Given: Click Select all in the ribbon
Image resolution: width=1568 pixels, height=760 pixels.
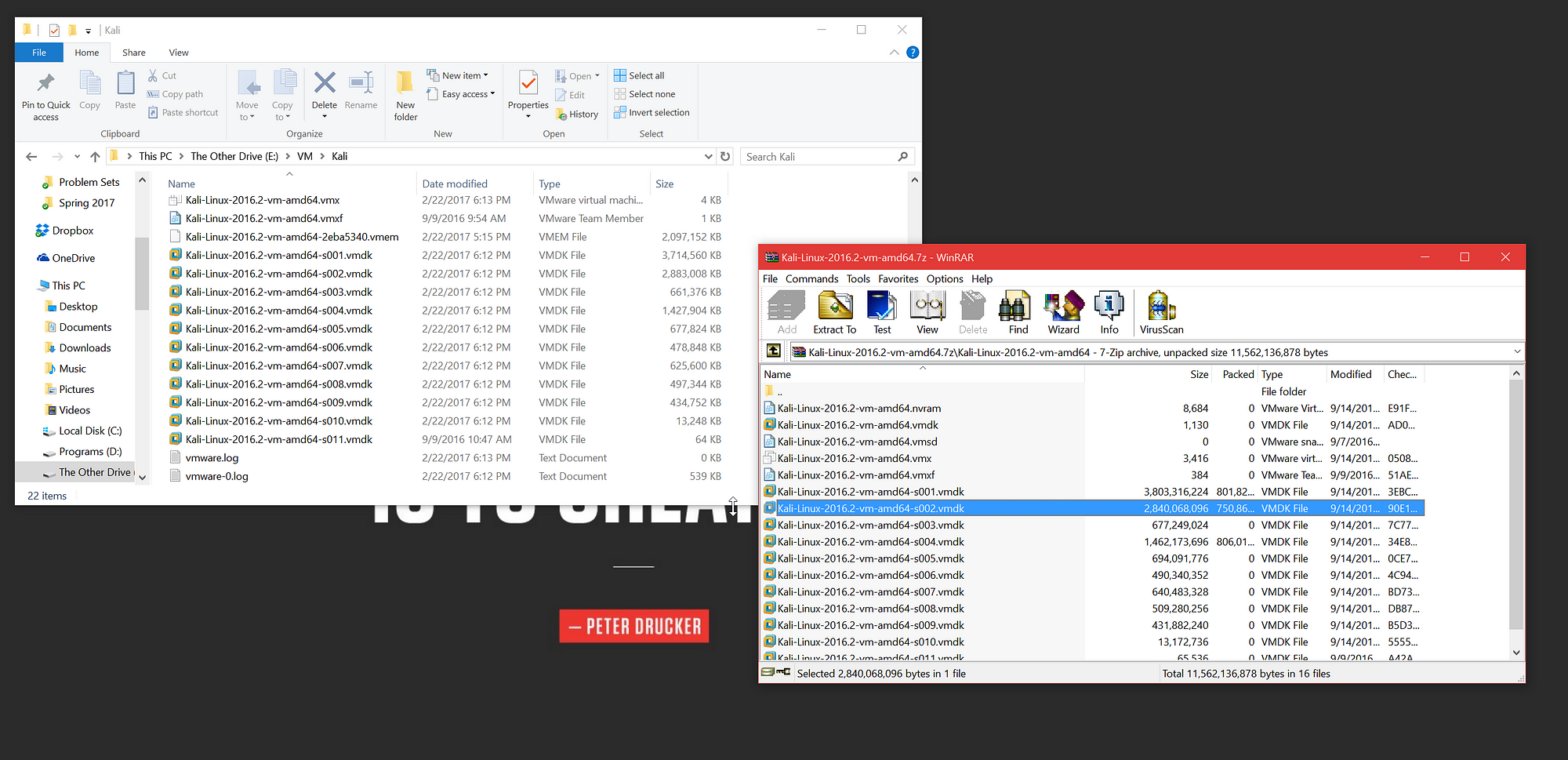Looking at the screenshot, I should (639, 75).
